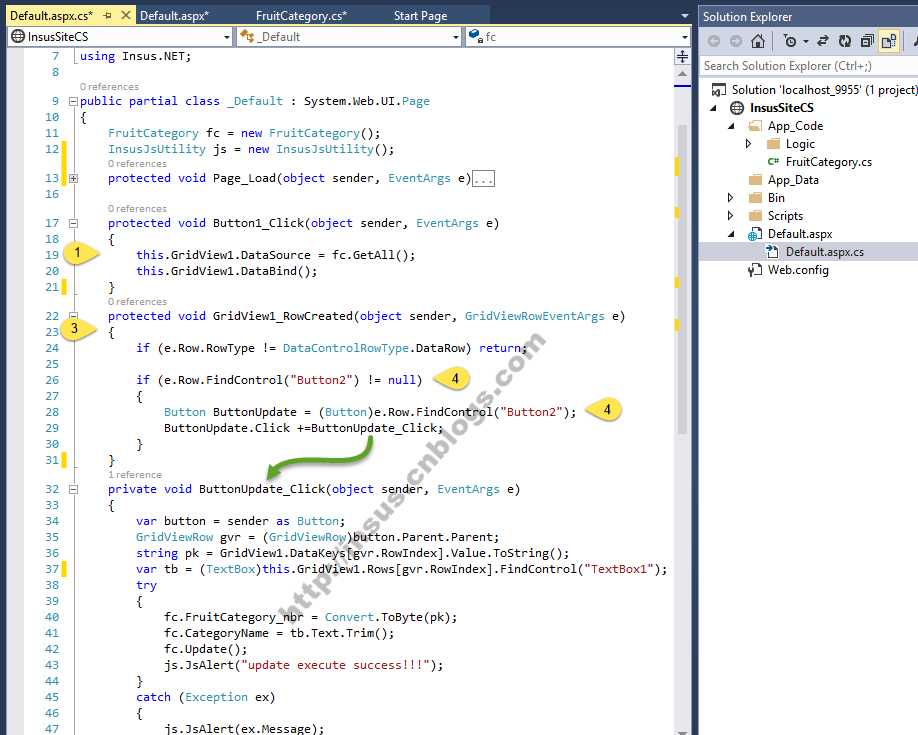Select the FruitCategory.cs file in Solution Explorer
918x735 pixels.
tap(828, 162)
